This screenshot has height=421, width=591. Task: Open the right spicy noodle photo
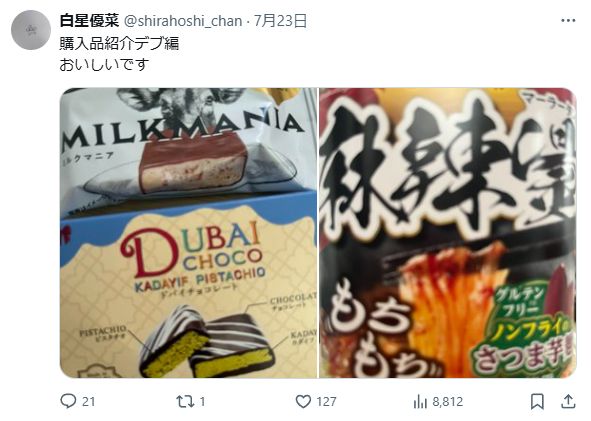click(448, 233)
